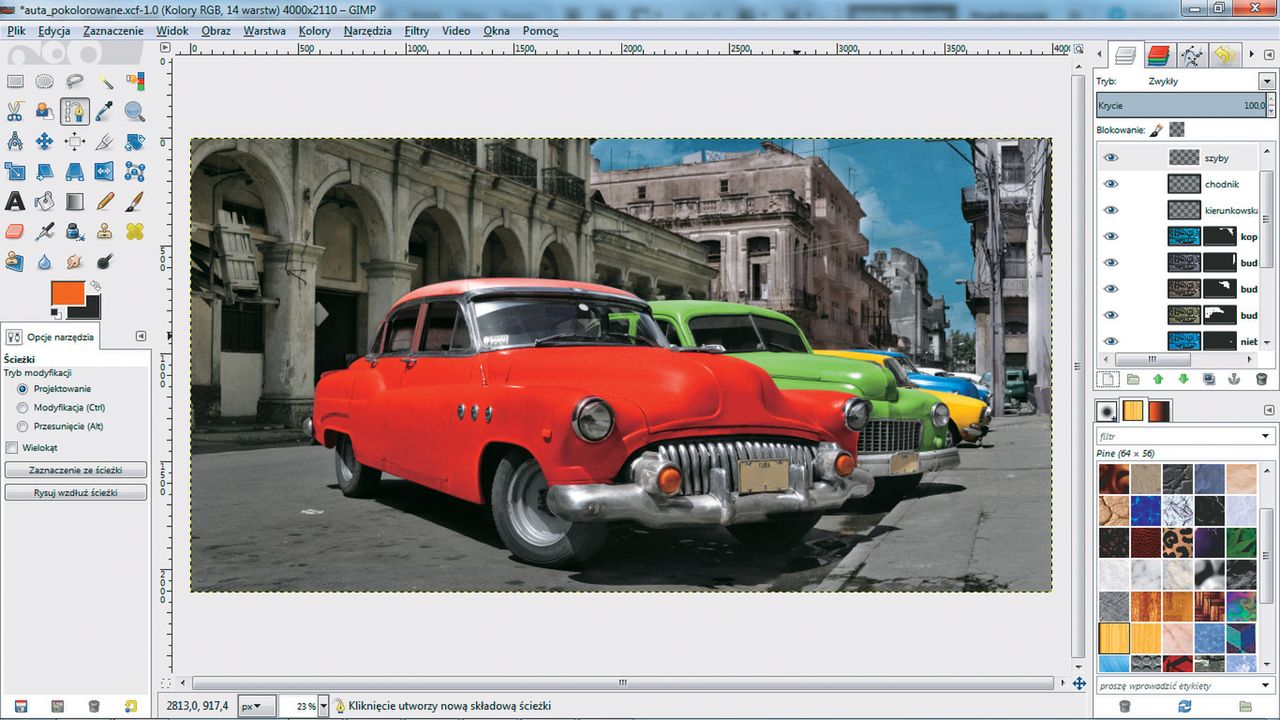This screenshot has height=720, width=1280.
Task: Raise the layer with green up arrow
Action: click(1158, 379)
